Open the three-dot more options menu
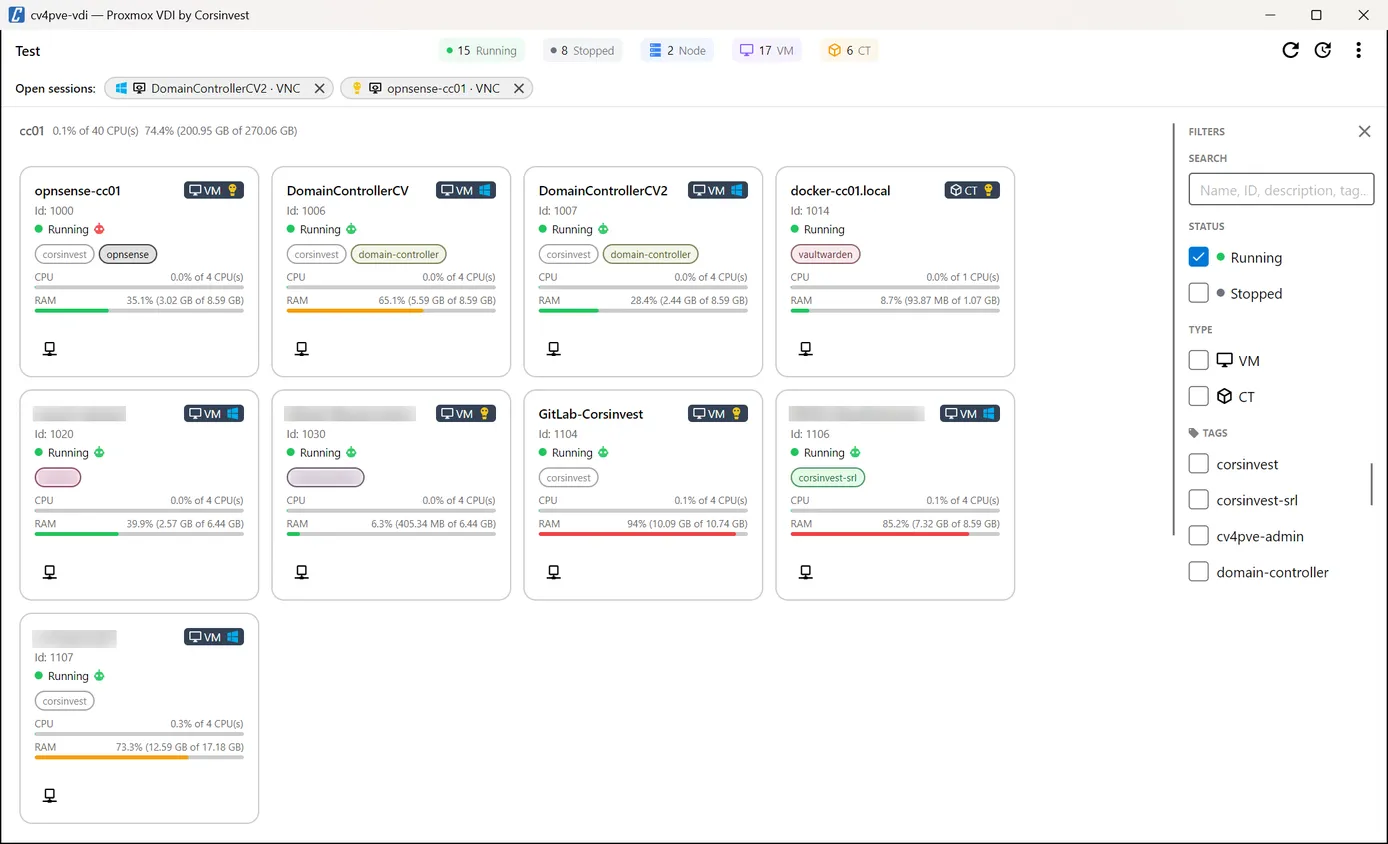Screen dimensions: 1388x844 click(x=1358, y=50)
